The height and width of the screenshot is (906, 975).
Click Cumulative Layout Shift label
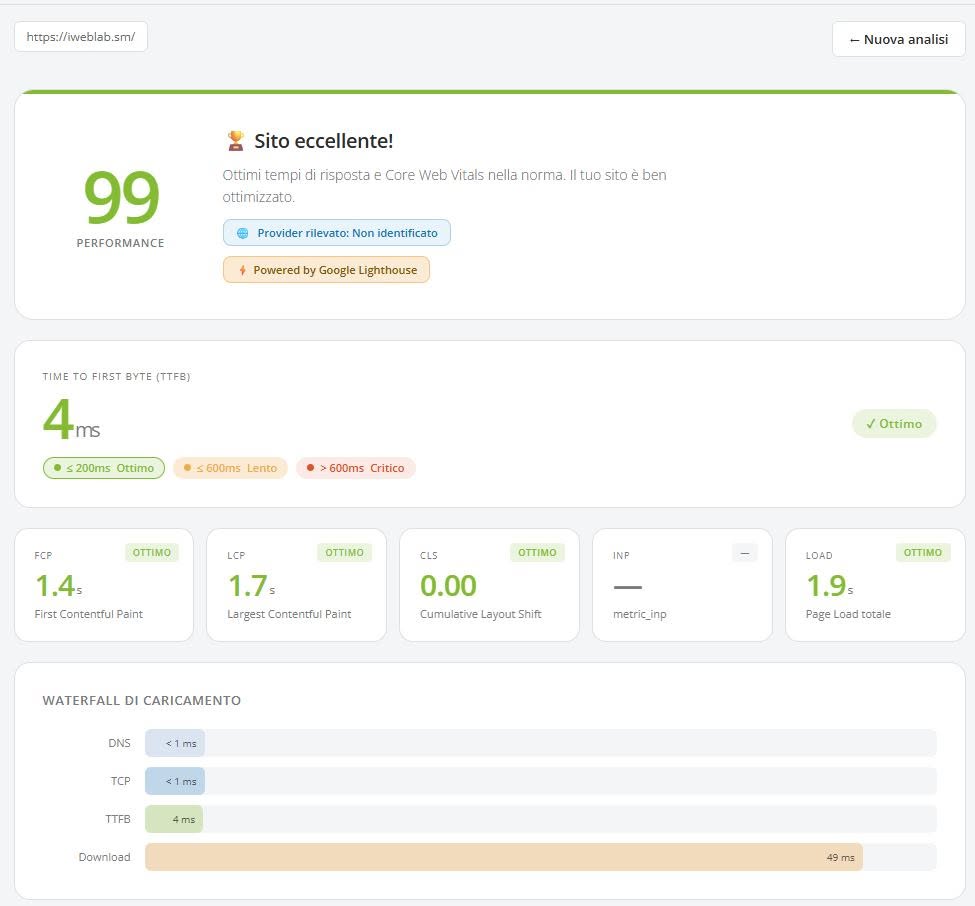pos(481,614)
